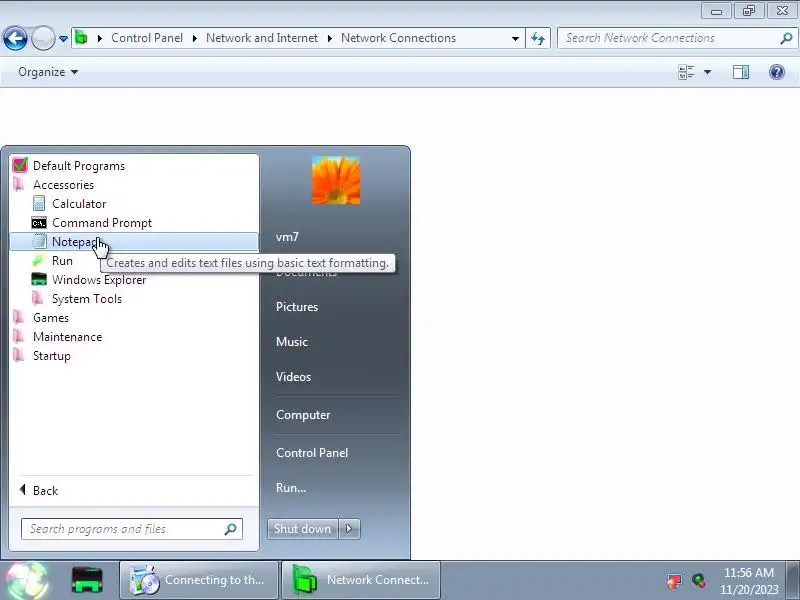Click the Show desktop strip on taskbar
This screenshot has height=600, width=800.
click(793, 581)
